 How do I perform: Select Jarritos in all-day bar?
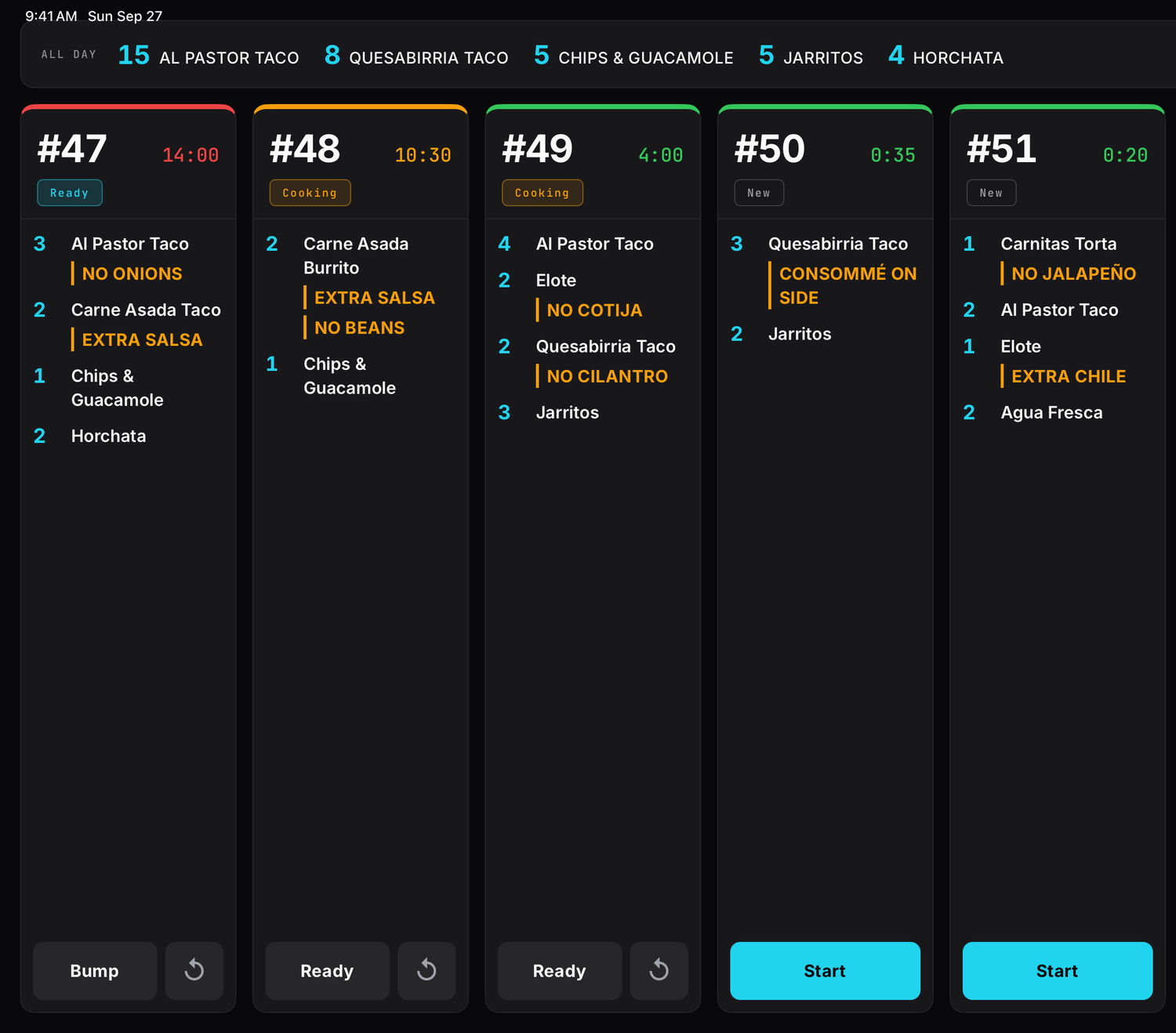point(811,56)
